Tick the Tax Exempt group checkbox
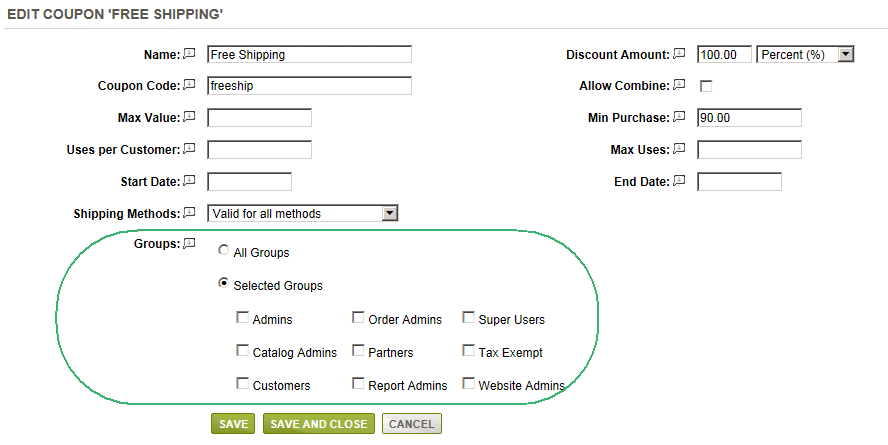 (x=468, y=350)
